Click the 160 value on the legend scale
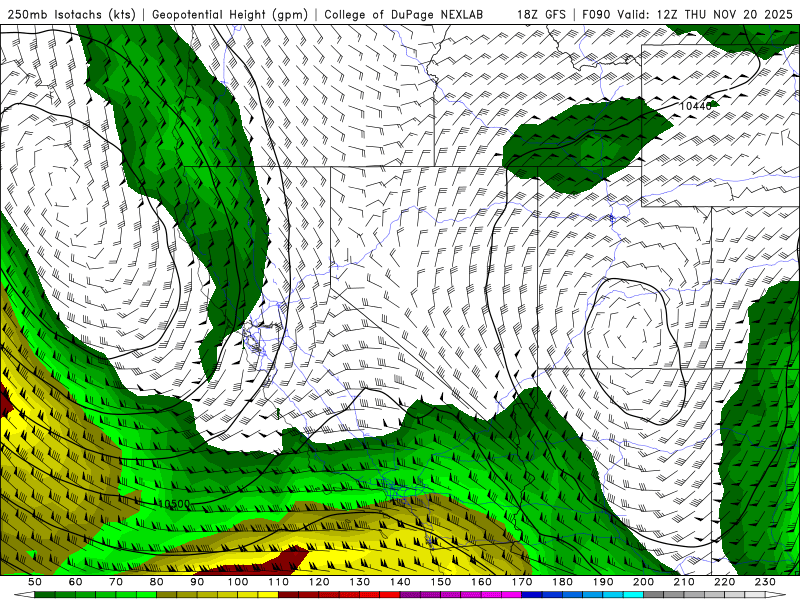This screenshot has width=800, height=600. tap(482, 582)
